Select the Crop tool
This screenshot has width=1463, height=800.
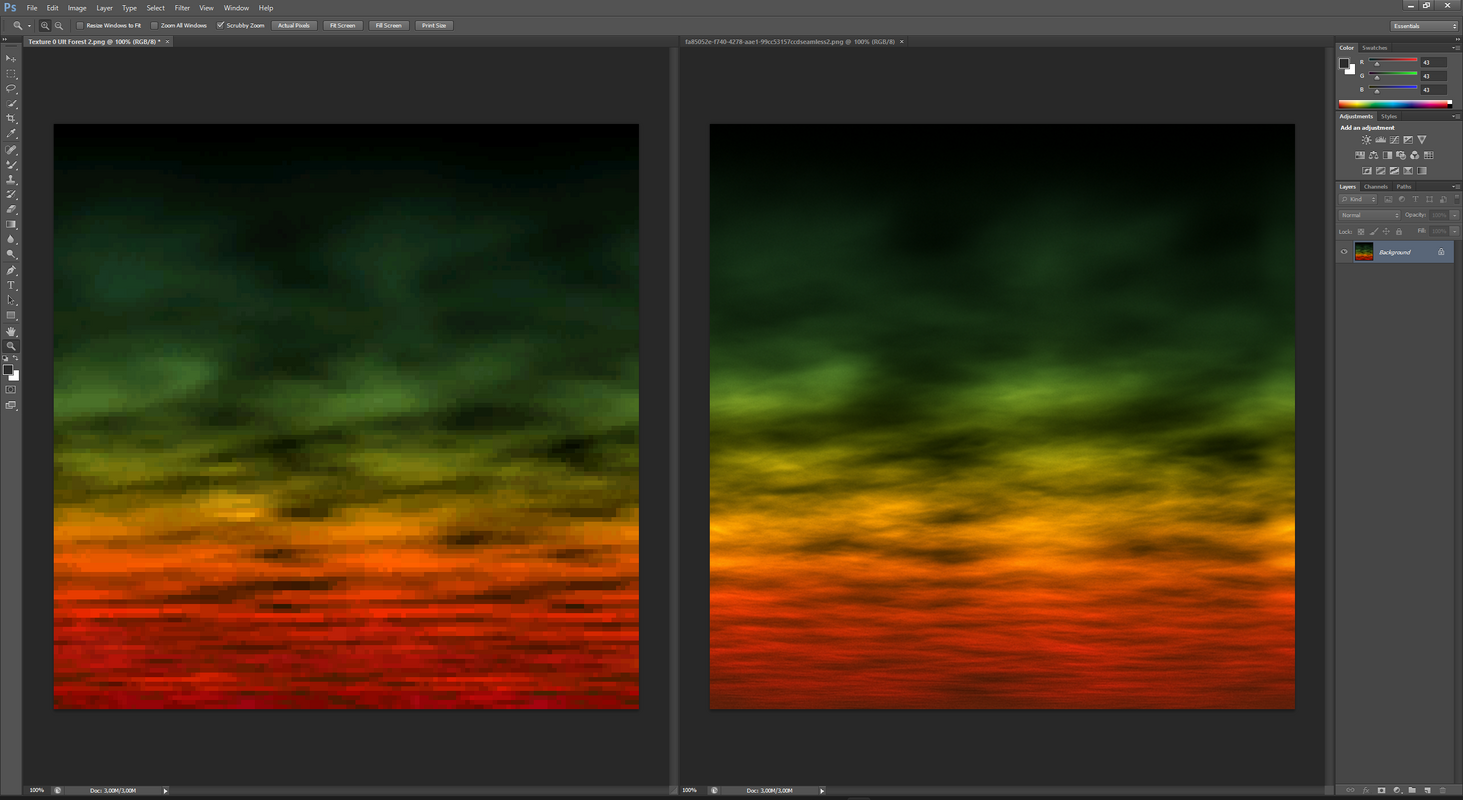pyautogui.click(x=11, y=119)
